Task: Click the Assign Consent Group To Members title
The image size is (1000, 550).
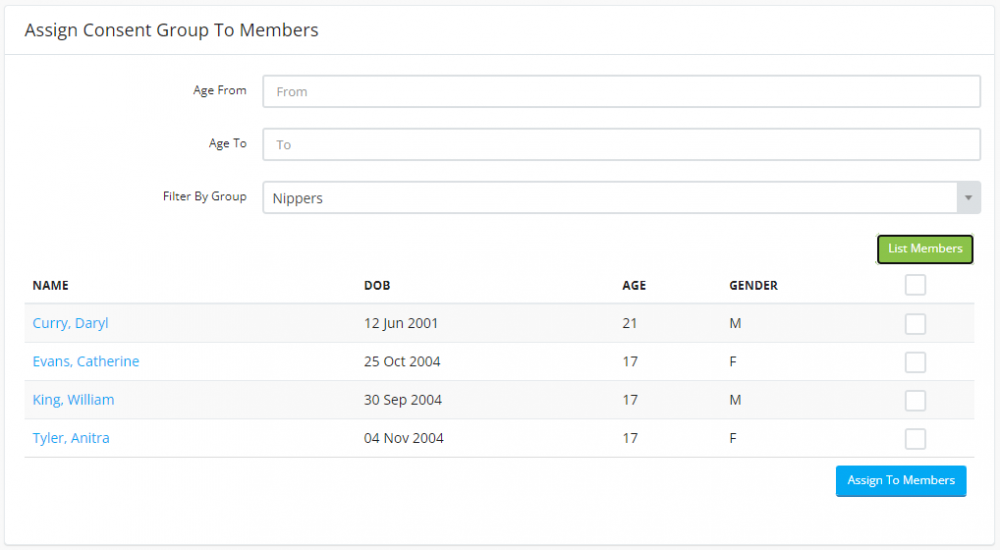Action: [172, 30]
